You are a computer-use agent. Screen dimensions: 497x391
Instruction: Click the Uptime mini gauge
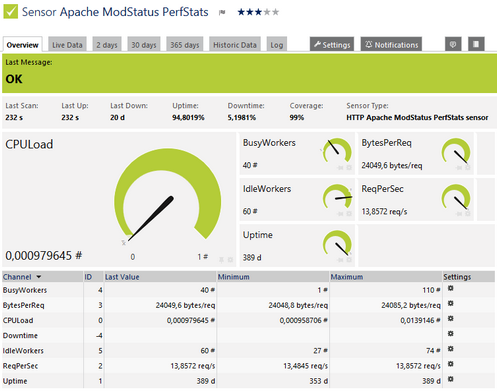click(337, 244)
